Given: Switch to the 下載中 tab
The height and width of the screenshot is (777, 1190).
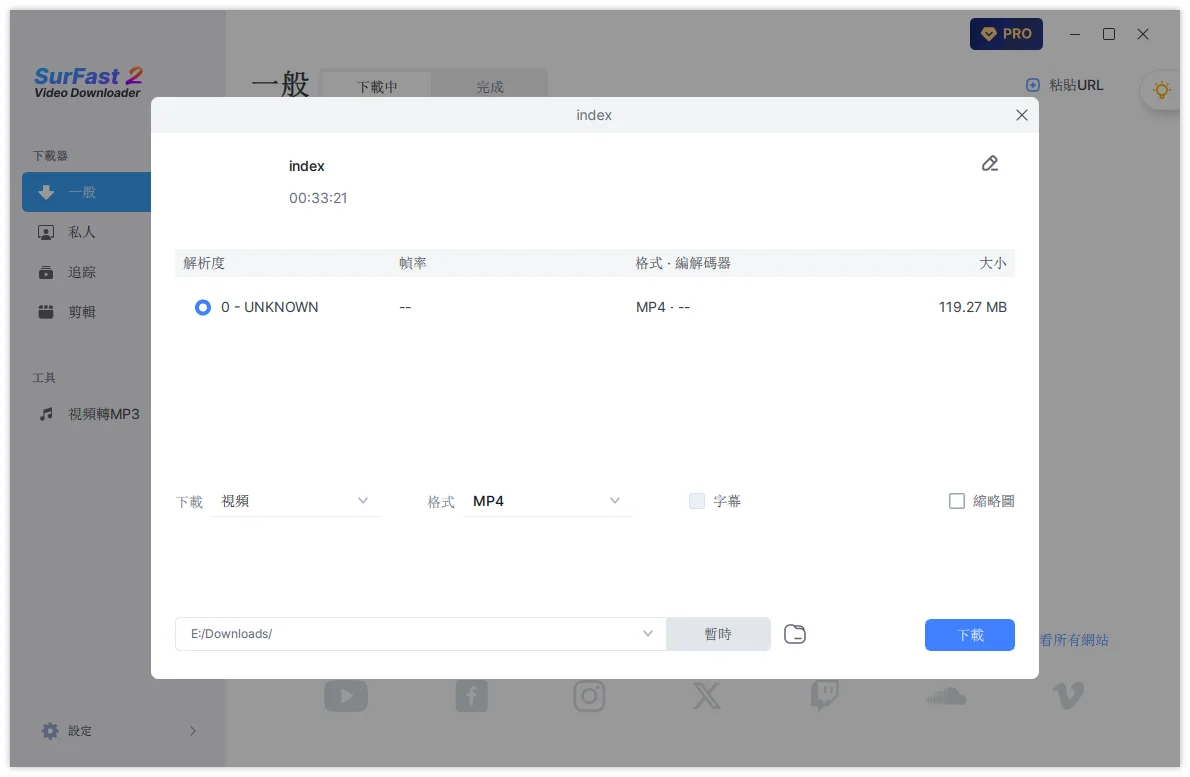Looking at the screenshot, I should [377, 87].
